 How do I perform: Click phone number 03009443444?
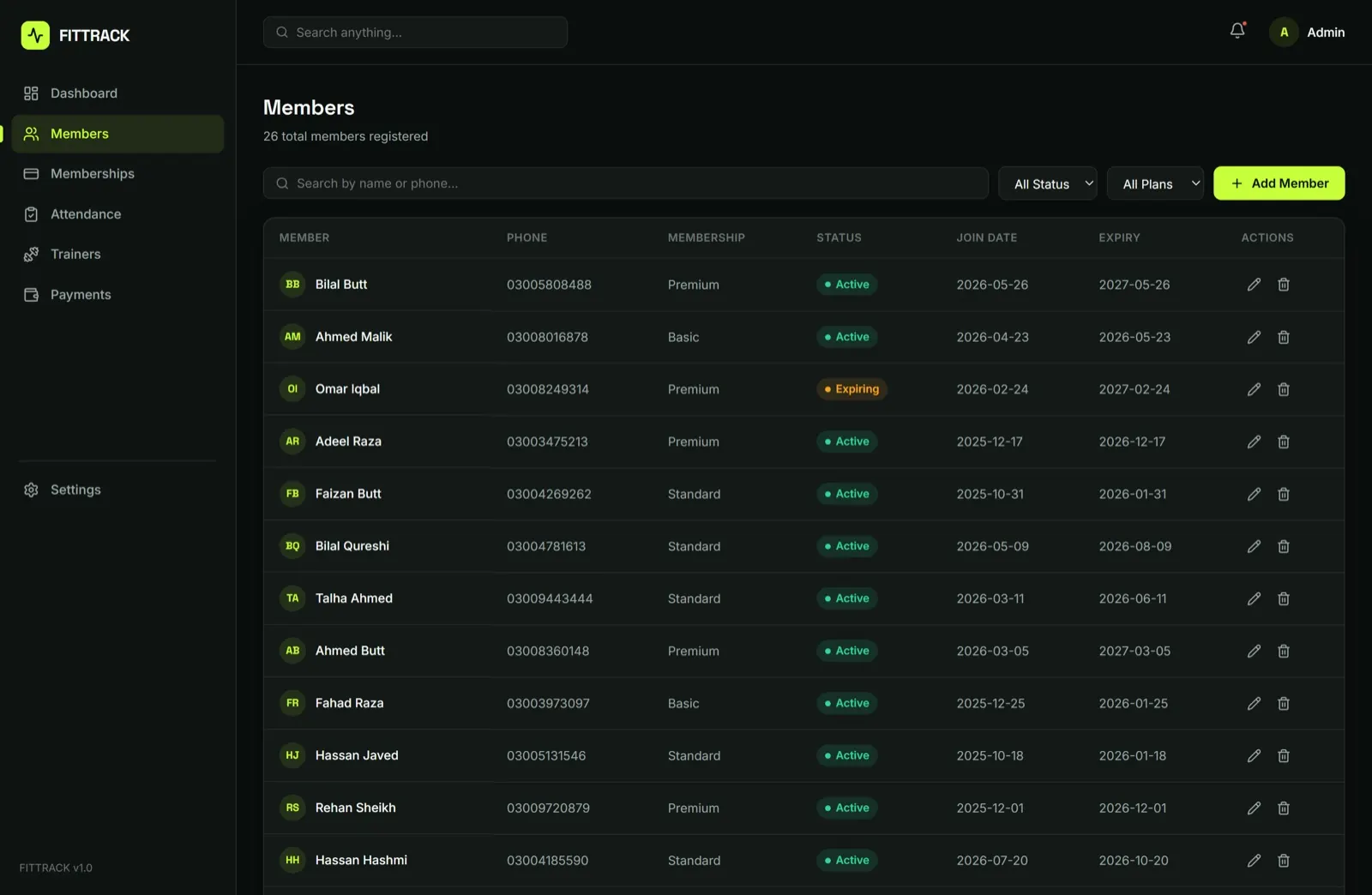[550, 598]
